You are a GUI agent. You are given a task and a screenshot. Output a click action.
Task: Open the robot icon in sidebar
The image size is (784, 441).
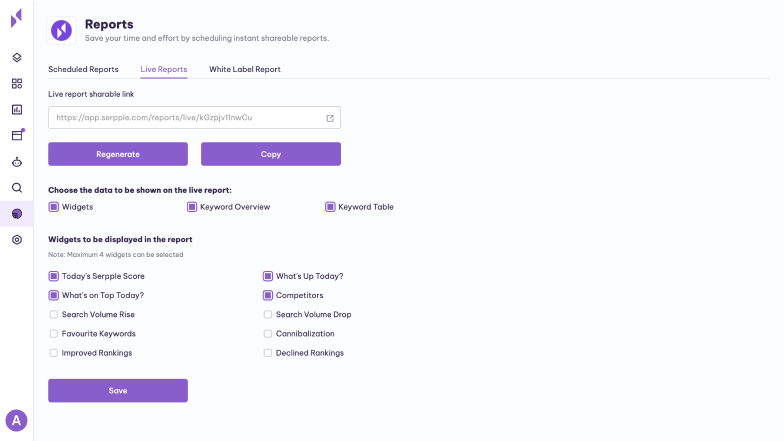pos(17,162)
